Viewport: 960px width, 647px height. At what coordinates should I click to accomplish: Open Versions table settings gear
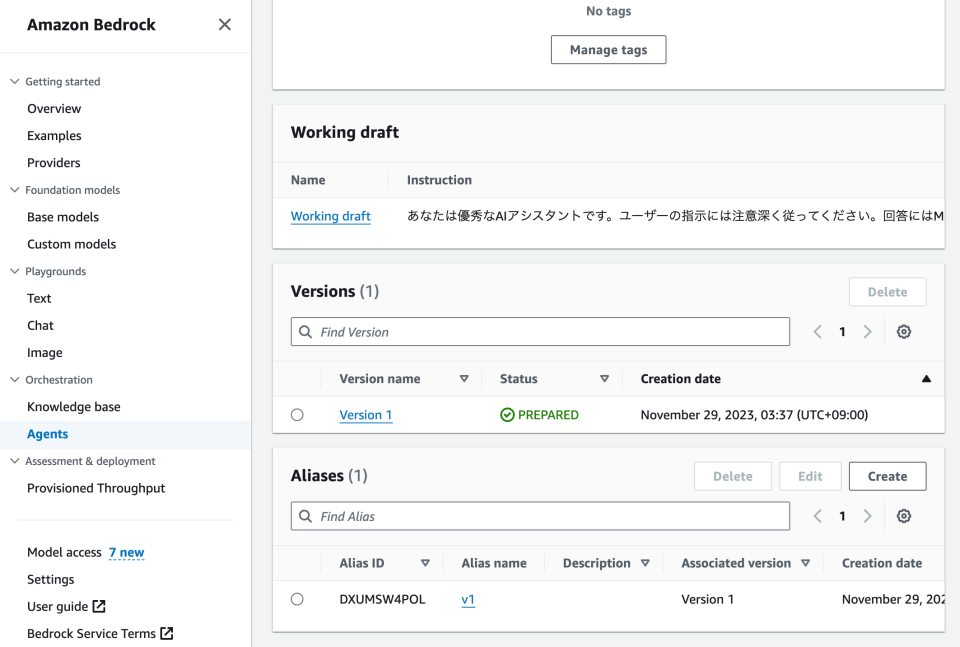[x=904, y=331]
